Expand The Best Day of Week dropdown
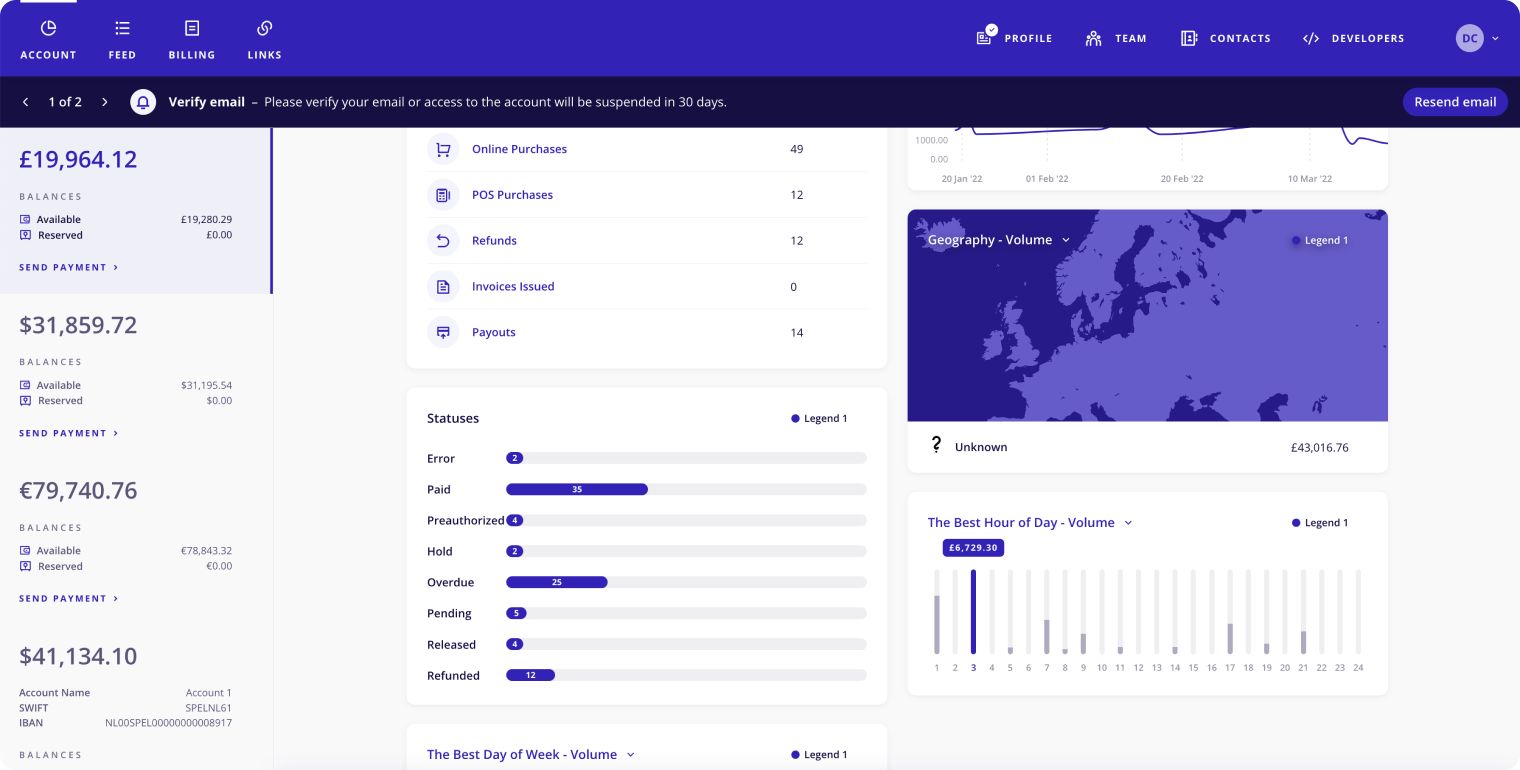The width and height of the screenshot is (1520, 770). coord(630,755)
